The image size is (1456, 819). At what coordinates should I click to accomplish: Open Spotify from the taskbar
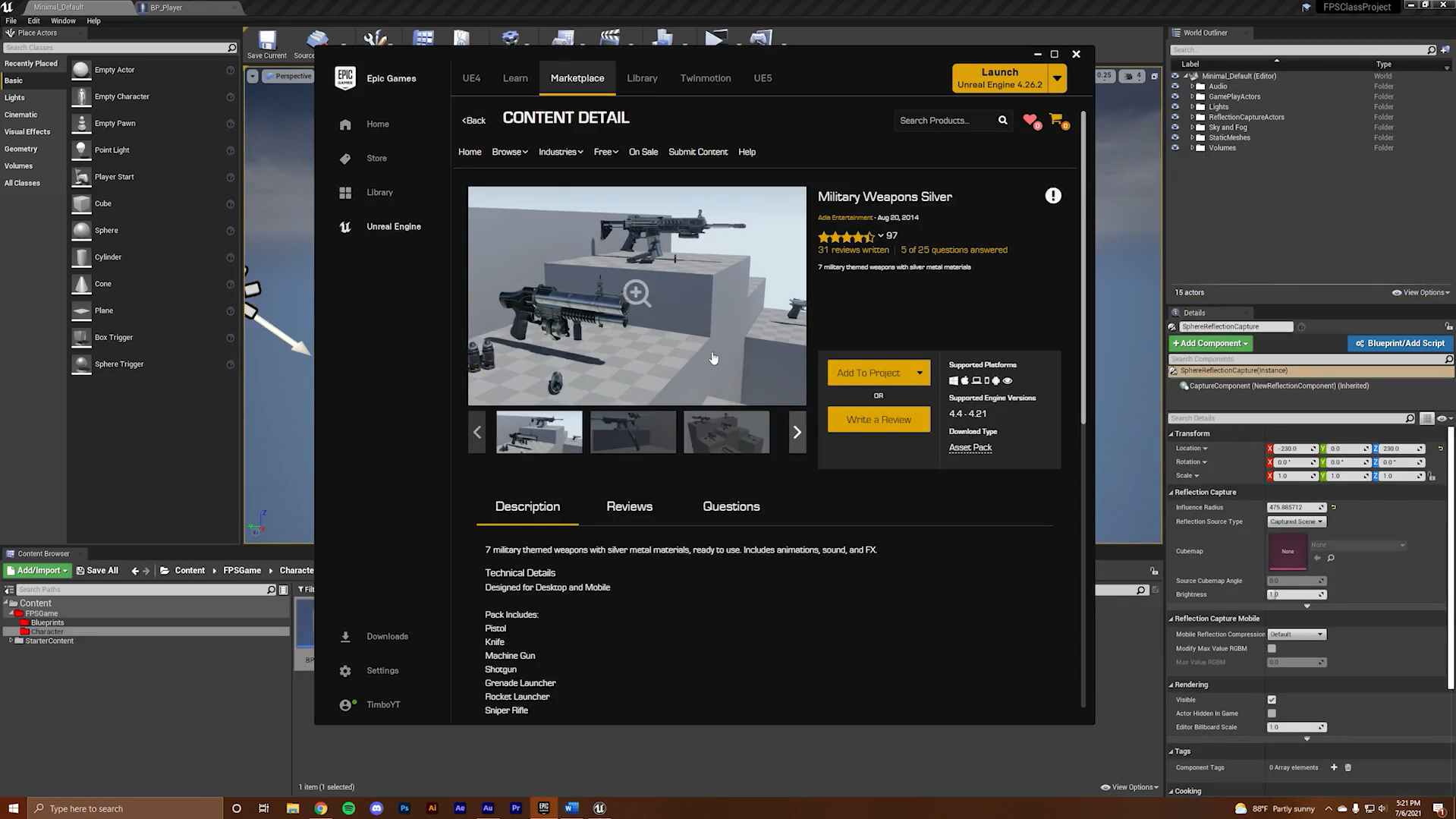point(348,808)
